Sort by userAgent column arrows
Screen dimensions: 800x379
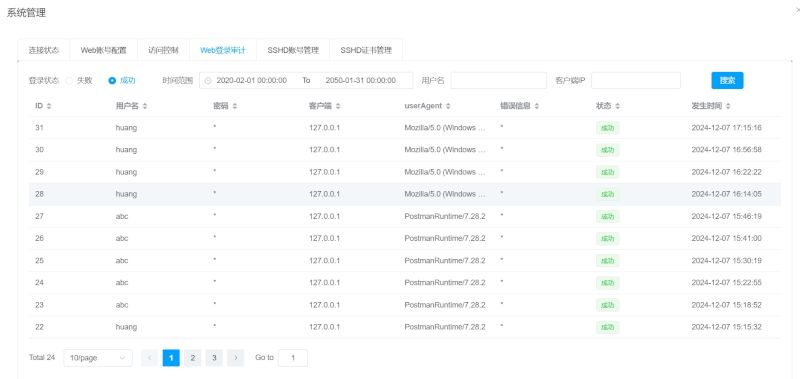click(448, 106)
